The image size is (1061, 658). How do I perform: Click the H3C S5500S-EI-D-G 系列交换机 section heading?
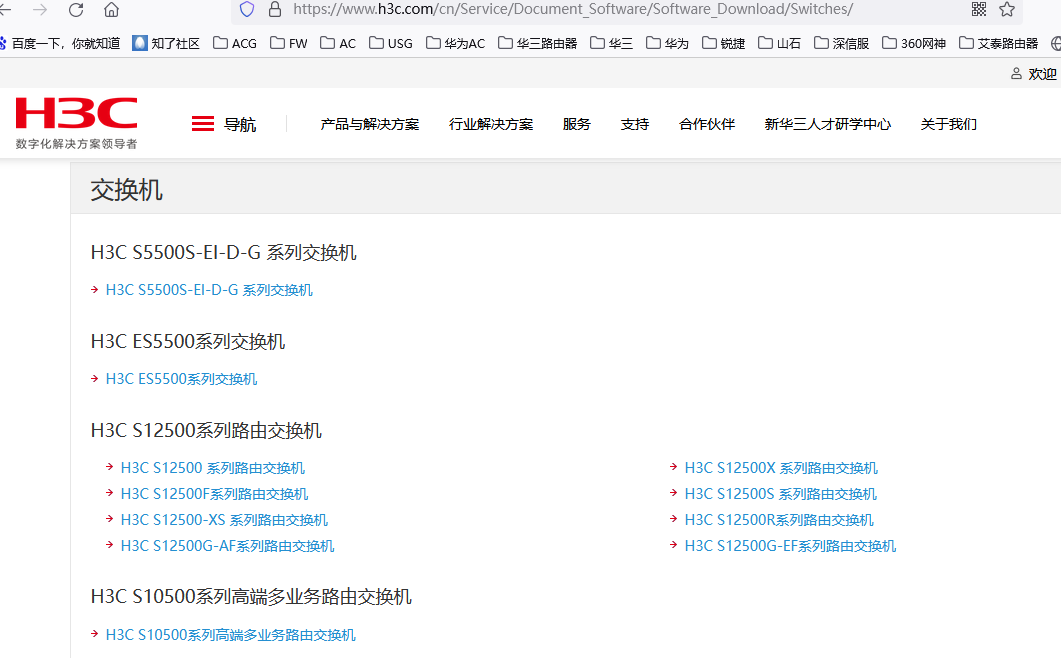[223, 253]
